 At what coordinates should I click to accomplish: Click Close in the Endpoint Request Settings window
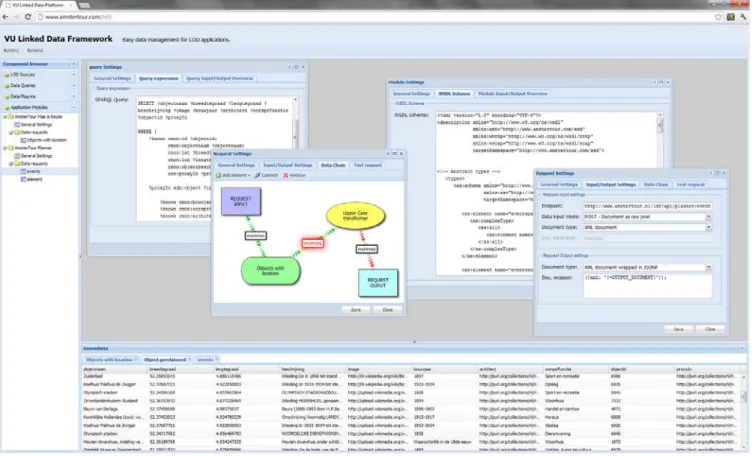[710, 329]
